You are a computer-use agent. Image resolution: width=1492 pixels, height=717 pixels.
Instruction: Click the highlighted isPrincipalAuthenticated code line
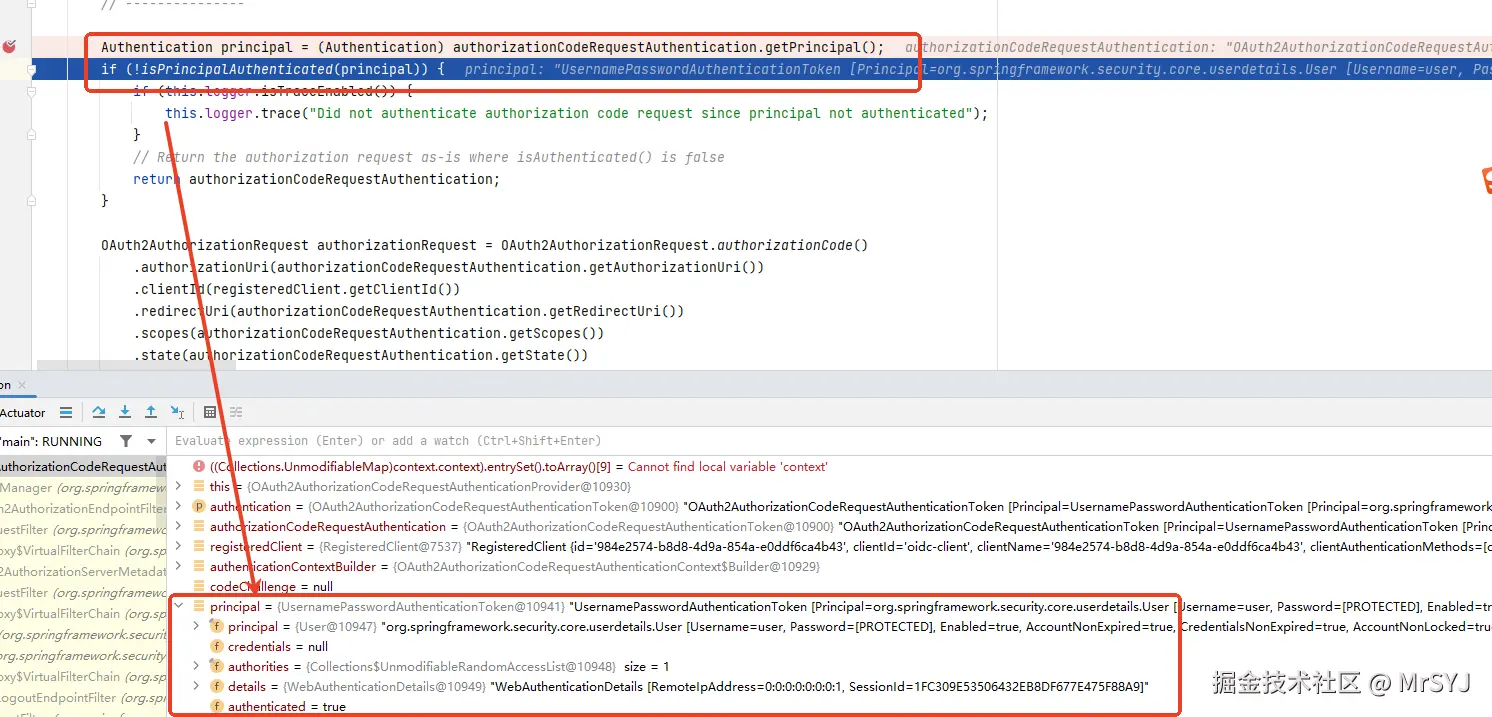click(272, 69)
